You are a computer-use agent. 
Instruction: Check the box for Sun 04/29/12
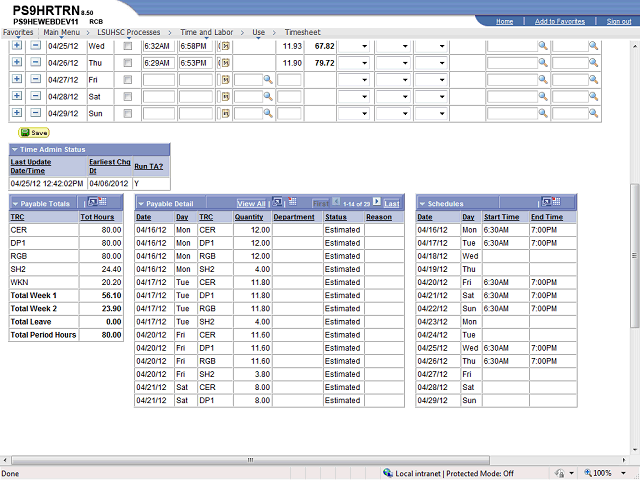click(127, 113)
